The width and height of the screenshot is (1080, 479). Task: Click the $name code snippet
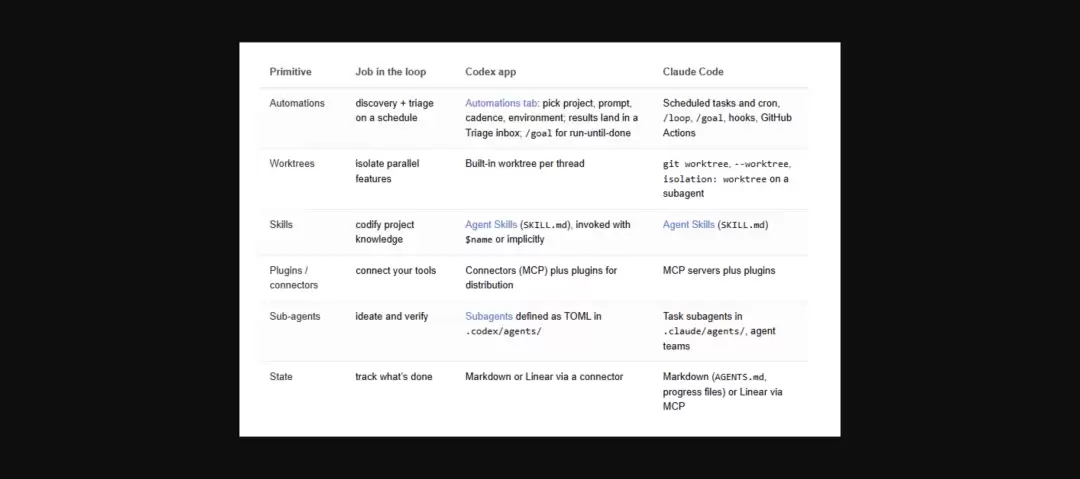point(479,240)
